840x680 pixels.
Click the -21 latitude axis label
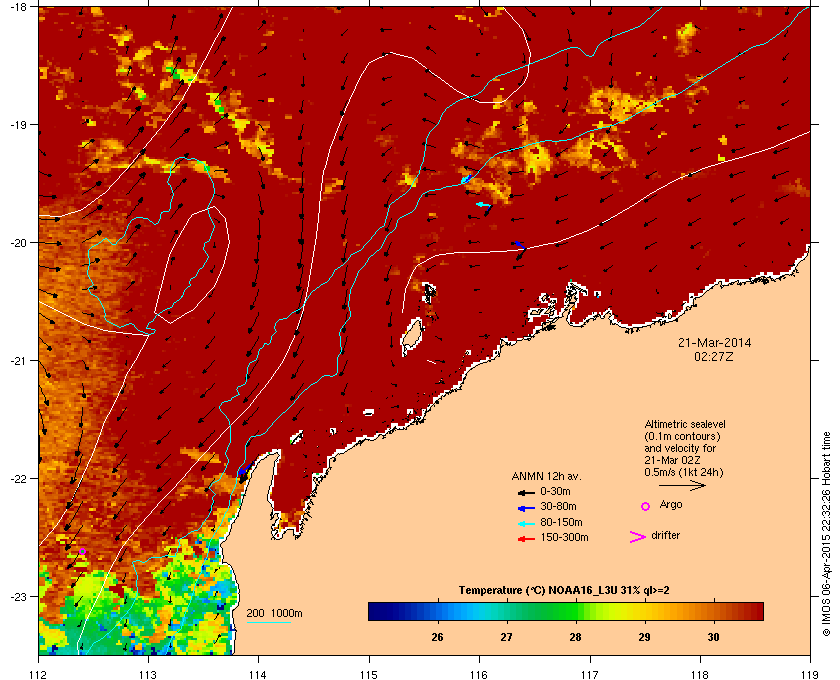[18, 361]
